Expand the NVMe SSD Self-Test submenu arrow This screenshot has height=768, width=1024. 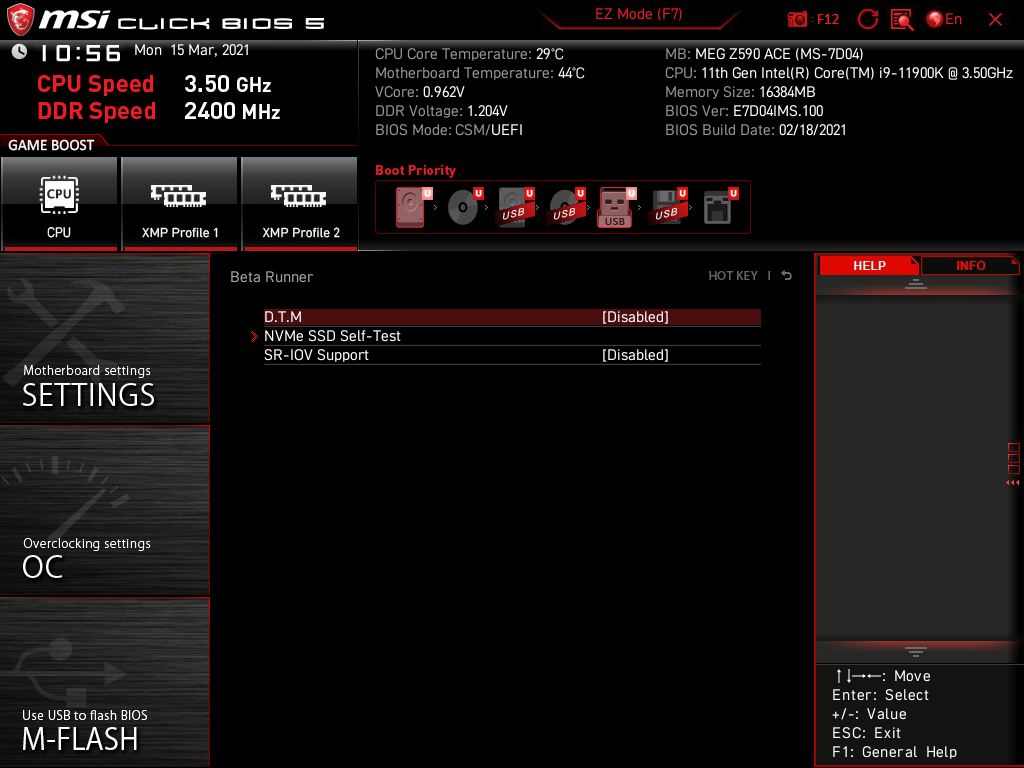pyautogui.click(x=254, y=336)
